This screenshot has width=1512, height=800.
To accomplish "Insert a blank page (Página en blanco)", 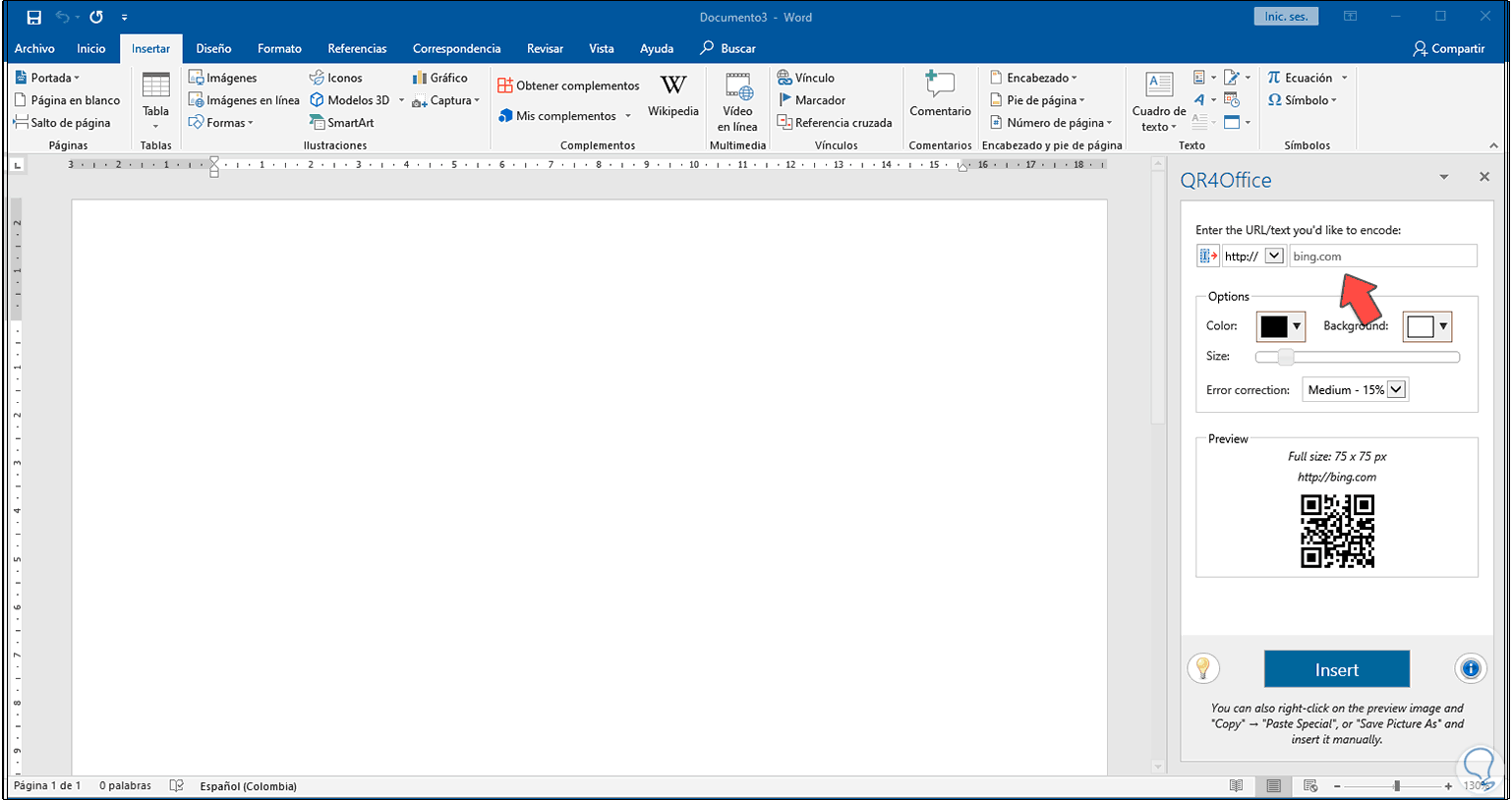I will [68, 100].
